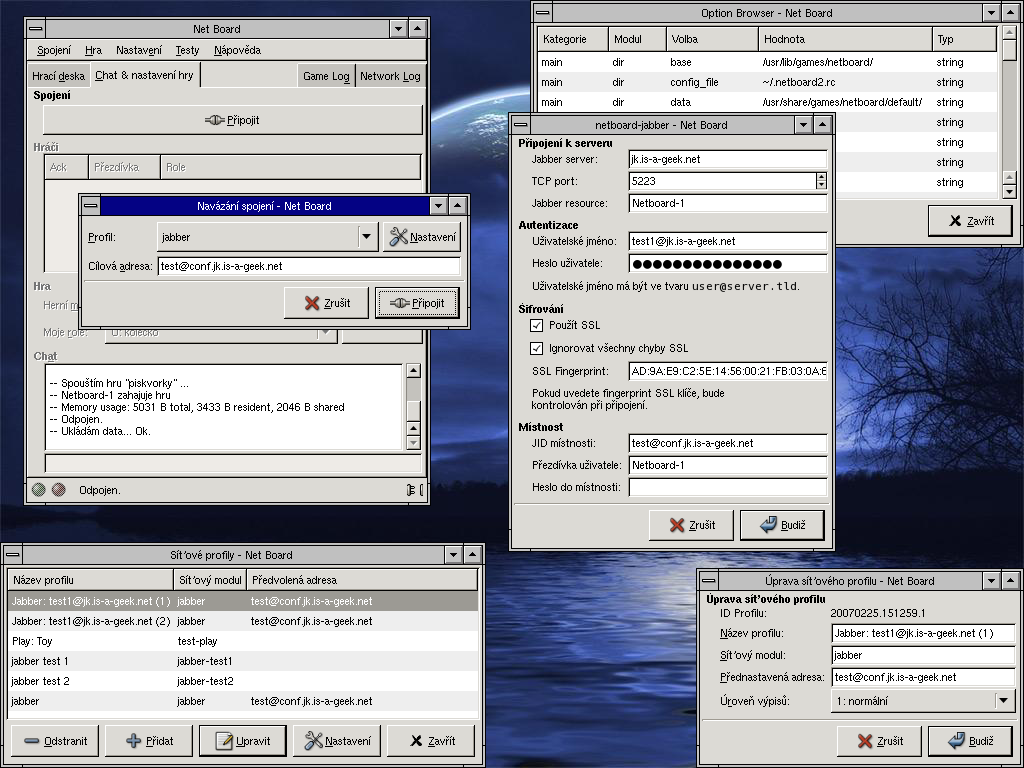Open the Úprava síťového profilu window menu icon
This screenshot has width=1024, height=768.
pyautogui.click(x=709, y=581)
